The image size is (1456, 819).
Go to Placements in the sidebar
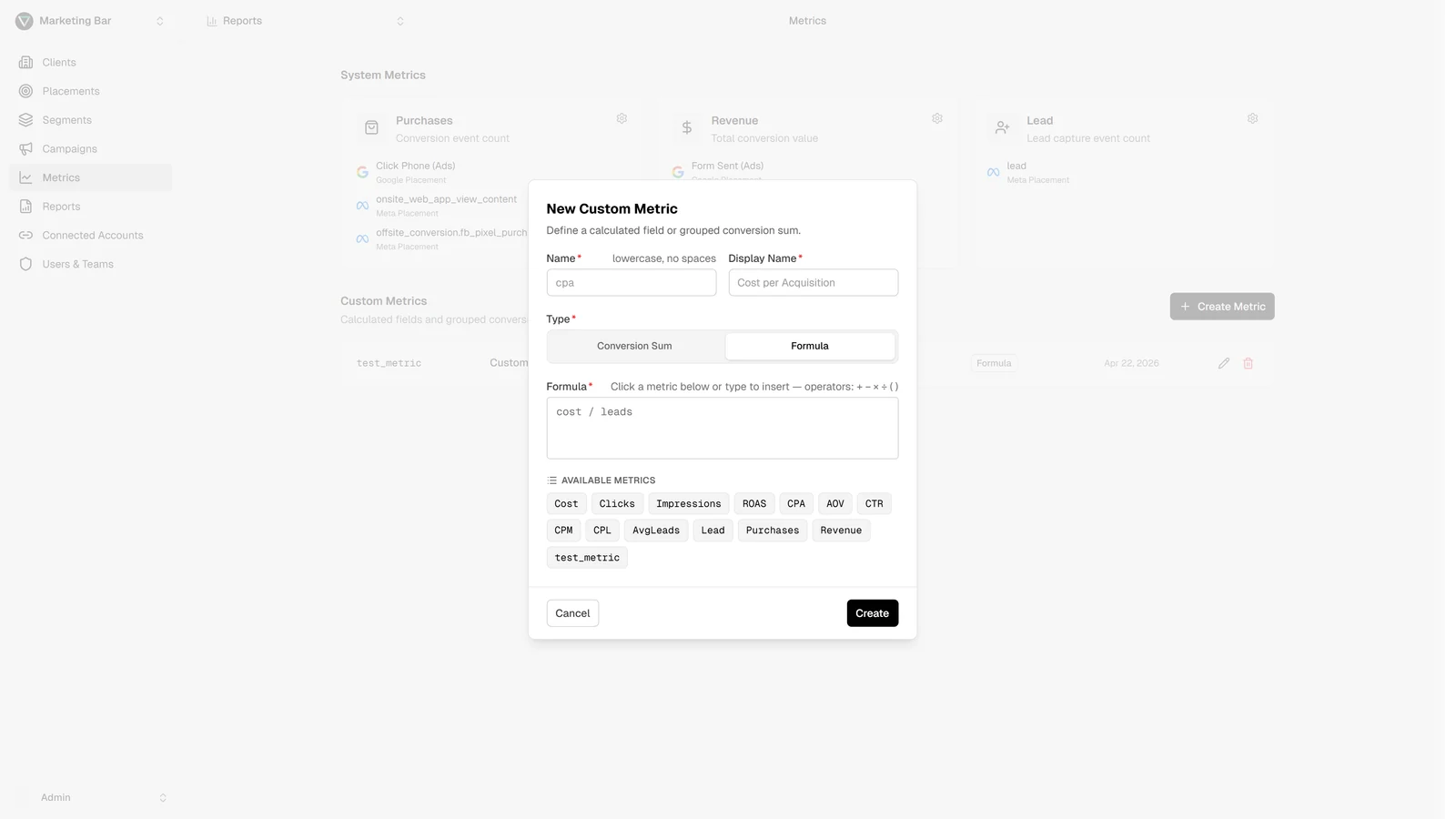(x=71, y=91)
